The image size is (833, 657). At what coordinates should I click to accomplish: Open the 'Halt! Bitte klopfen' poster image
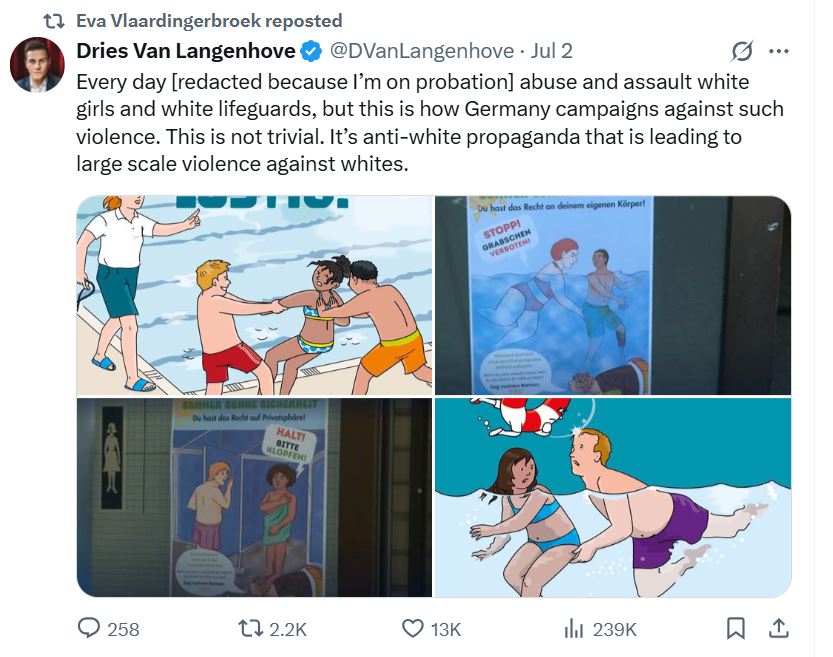click(x=254, y=497)
